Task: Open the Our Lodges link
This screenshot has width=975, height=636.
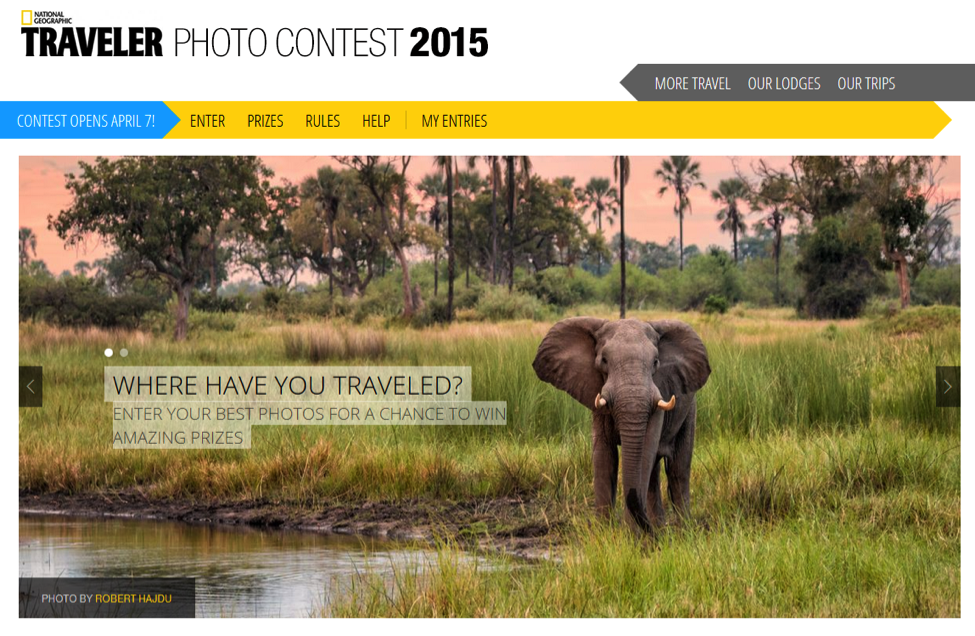Action: pos(784,83)
